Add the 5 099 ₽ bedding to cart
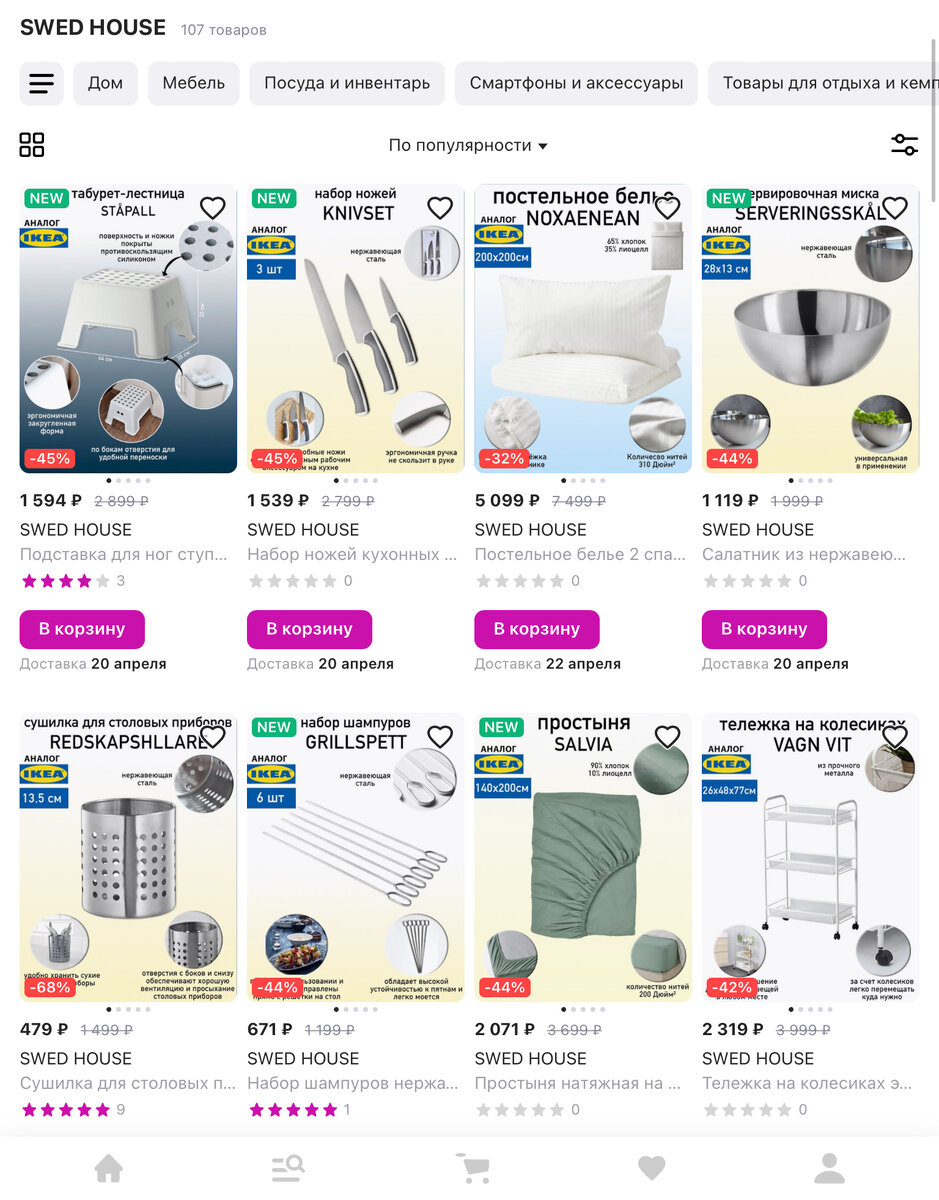This screenshot has height=1200, width=939. tap(537, 629)
